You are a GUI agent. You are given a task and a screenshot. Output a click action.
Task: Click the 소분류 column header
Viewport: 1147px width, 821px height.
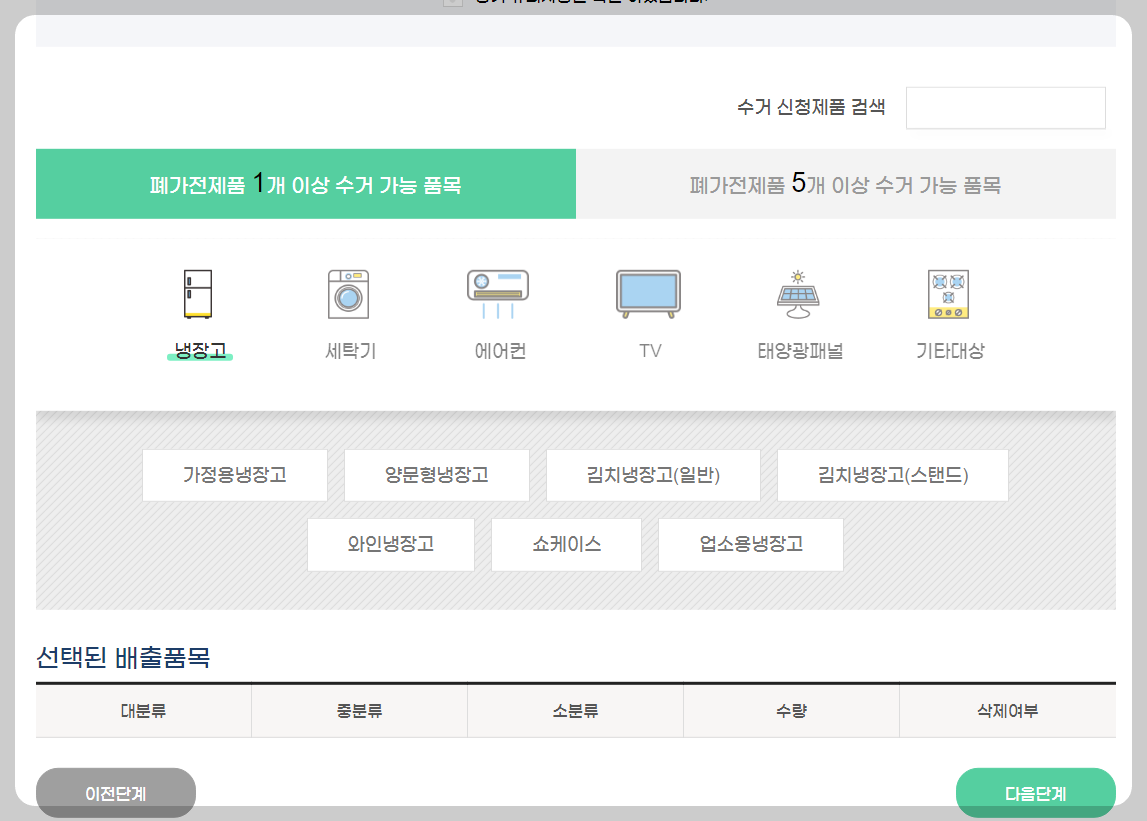(576, 711)
